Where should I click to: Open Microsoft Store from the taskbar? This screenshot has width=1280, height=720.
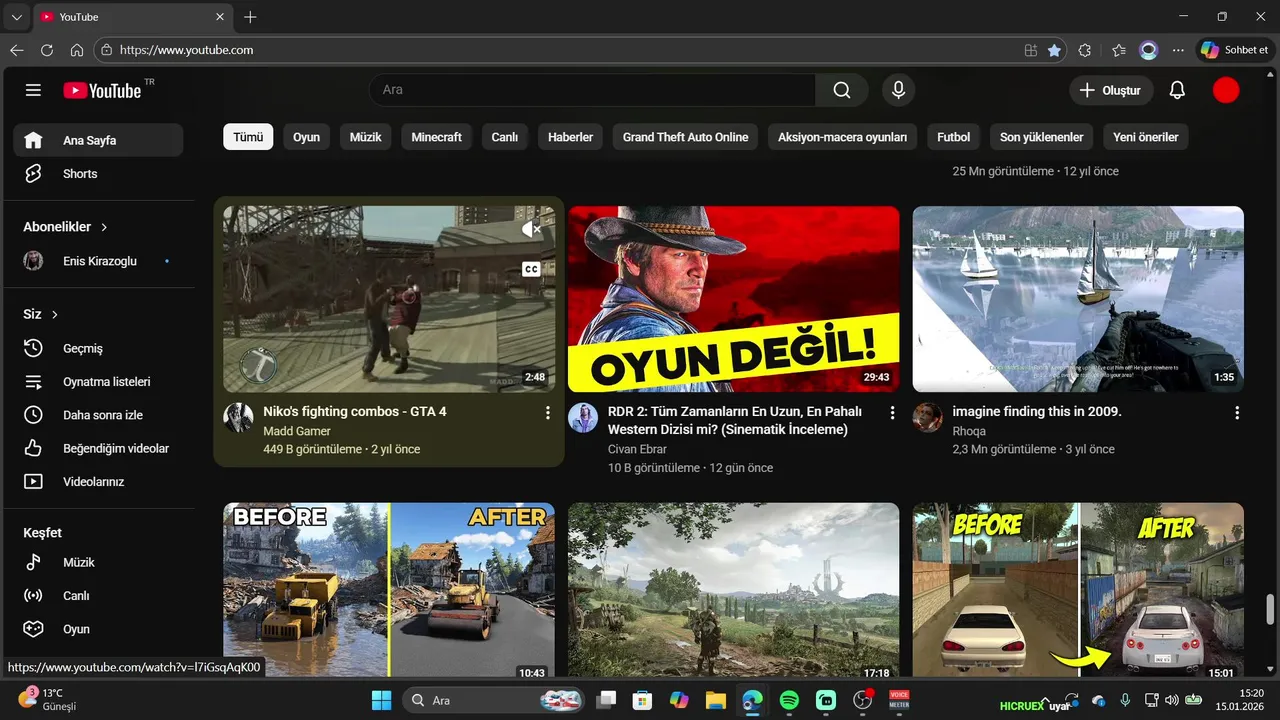[x=642, y=700]
